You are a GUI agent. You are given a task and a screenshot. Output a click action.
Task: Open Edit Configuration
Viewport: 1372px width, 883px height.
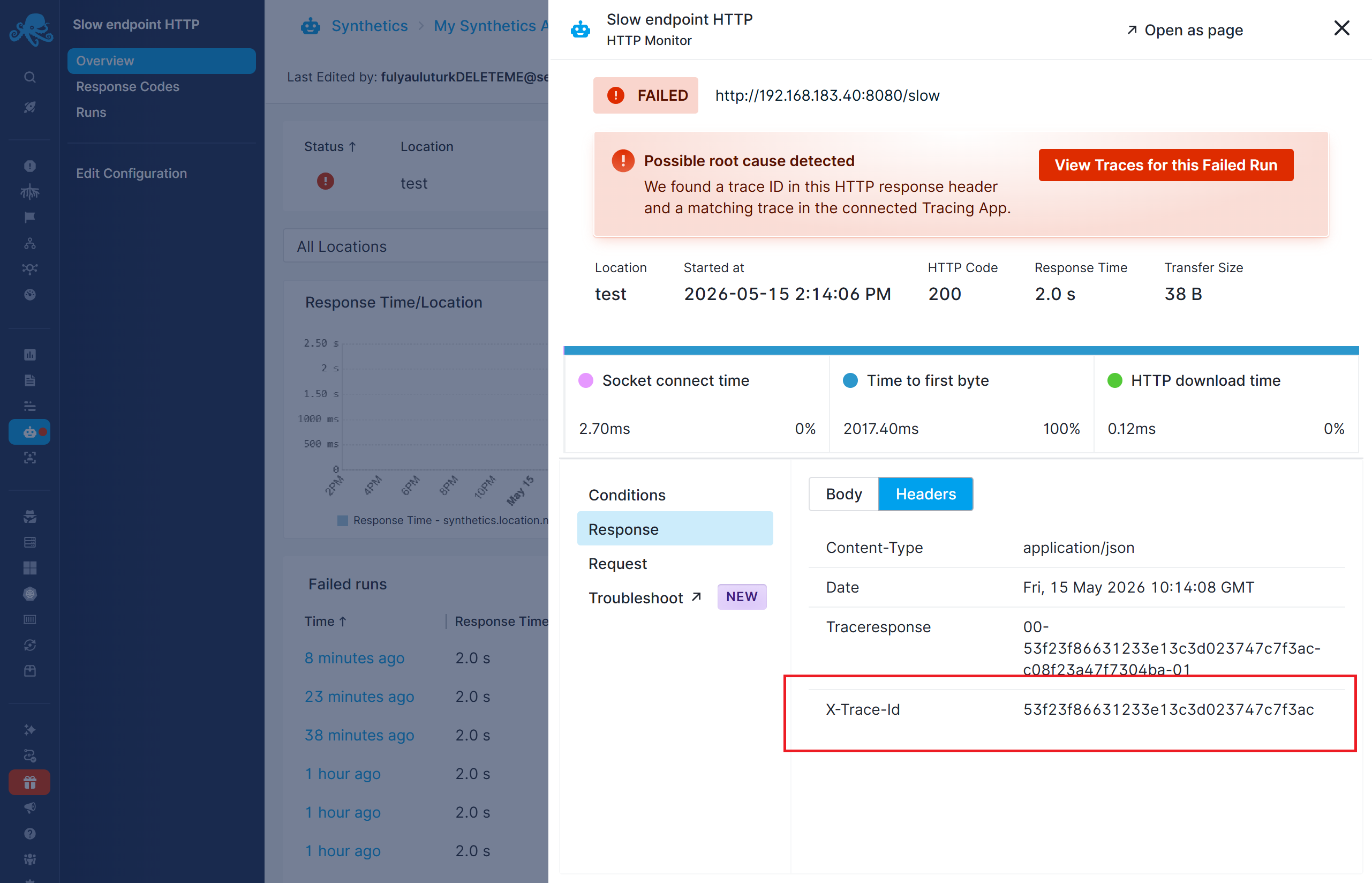131,173
